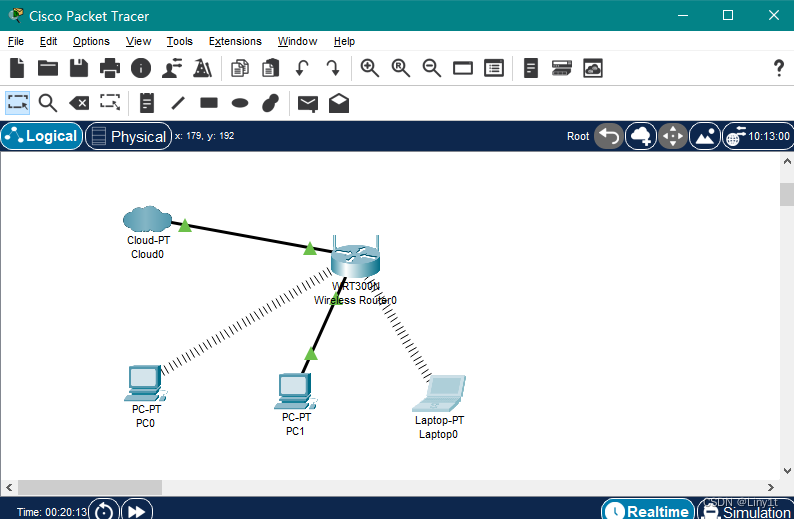Screen dimensions: 794x519
Task: Open the Help menu
Action: [344, 41]
